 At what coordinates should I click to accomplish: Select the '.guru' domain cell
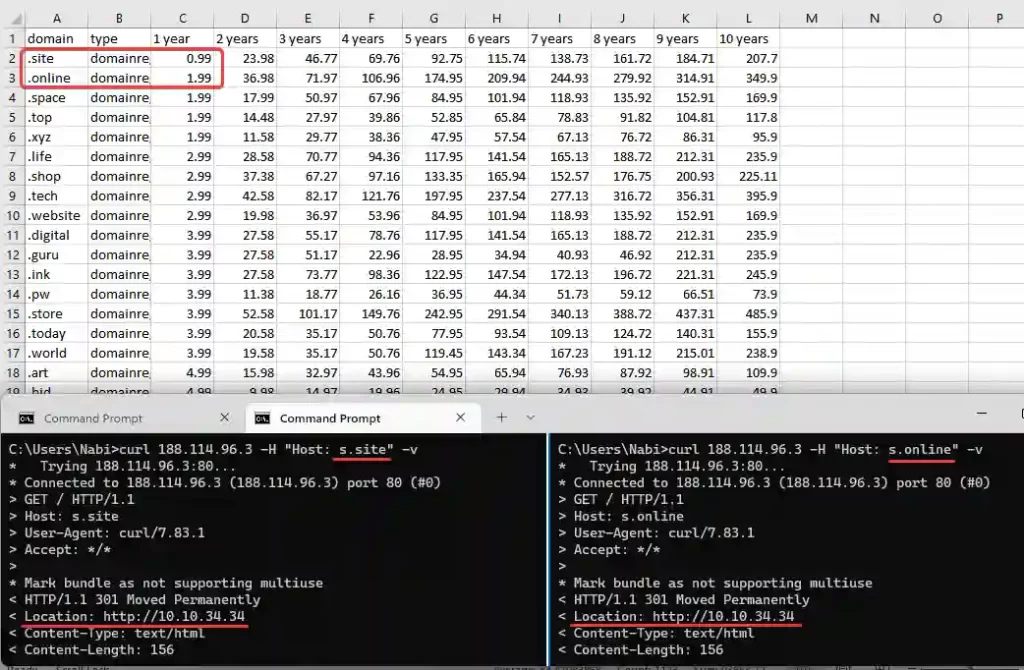point(56,255)
